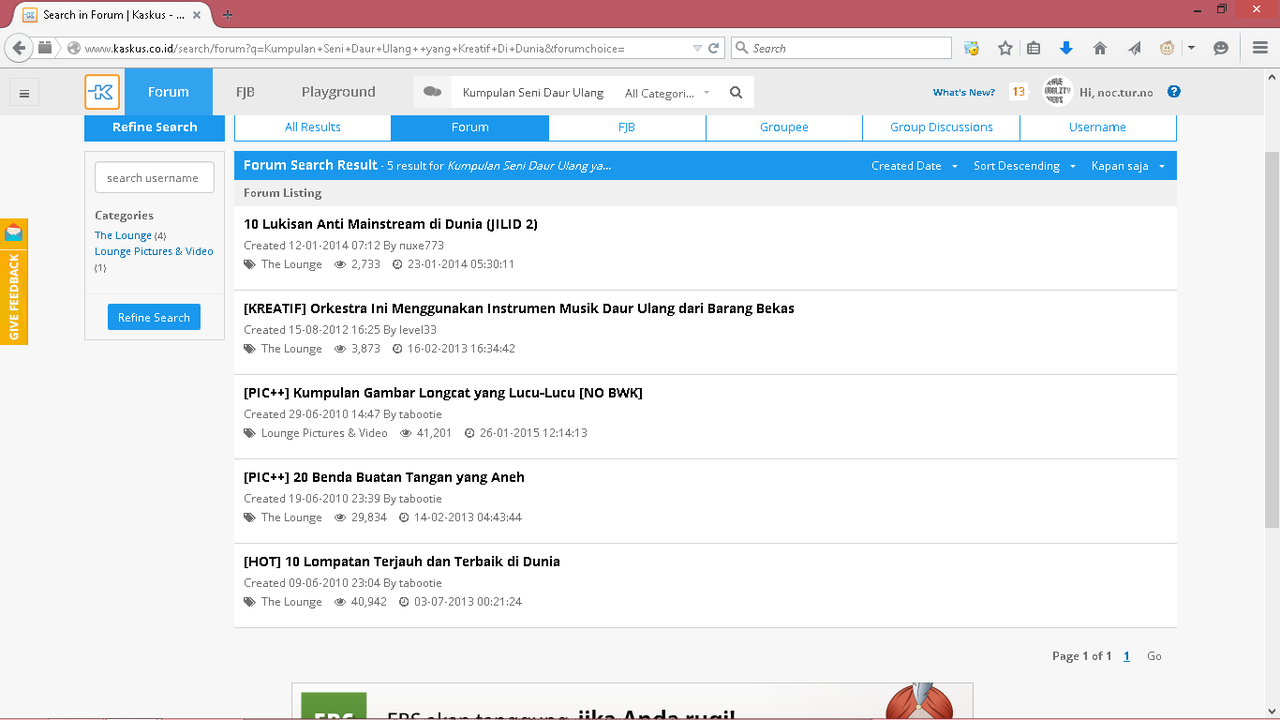The width and height of the screenshot is (1280, 720).
Task: Click Go next to the page number
Action: pyautogui.click(x=1154, y=657)
